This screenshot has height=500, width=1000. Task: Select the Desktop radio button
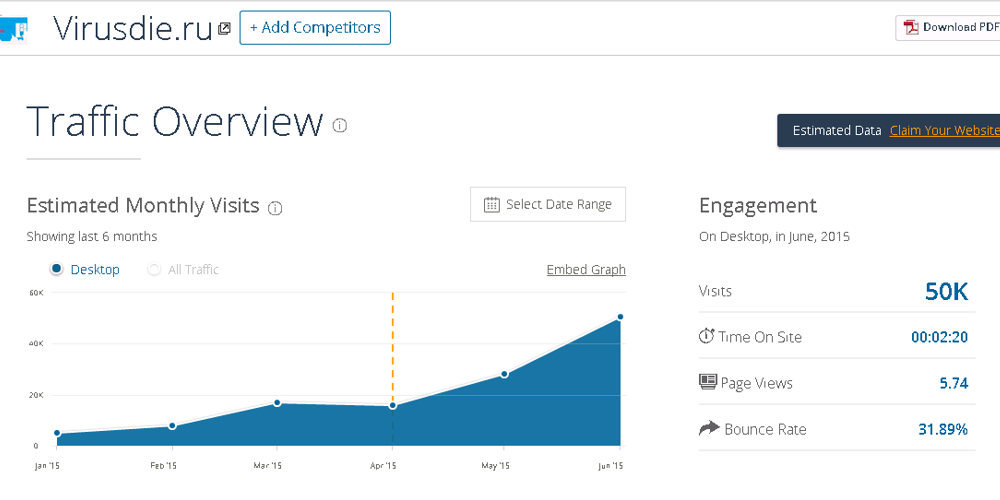pyautogui.click(x=57, y=269)
